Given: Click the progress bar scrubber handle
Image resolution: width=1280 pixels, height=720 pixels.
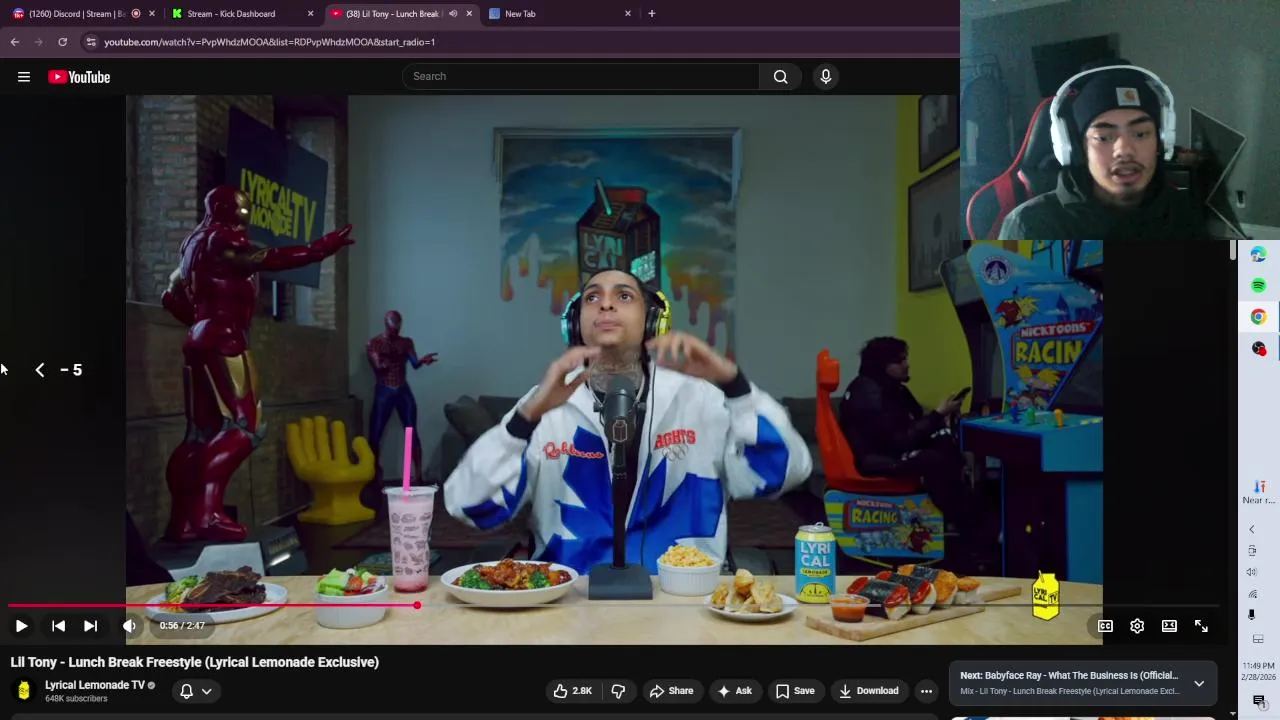Looking at the screenshot, I should coord(417,605).
